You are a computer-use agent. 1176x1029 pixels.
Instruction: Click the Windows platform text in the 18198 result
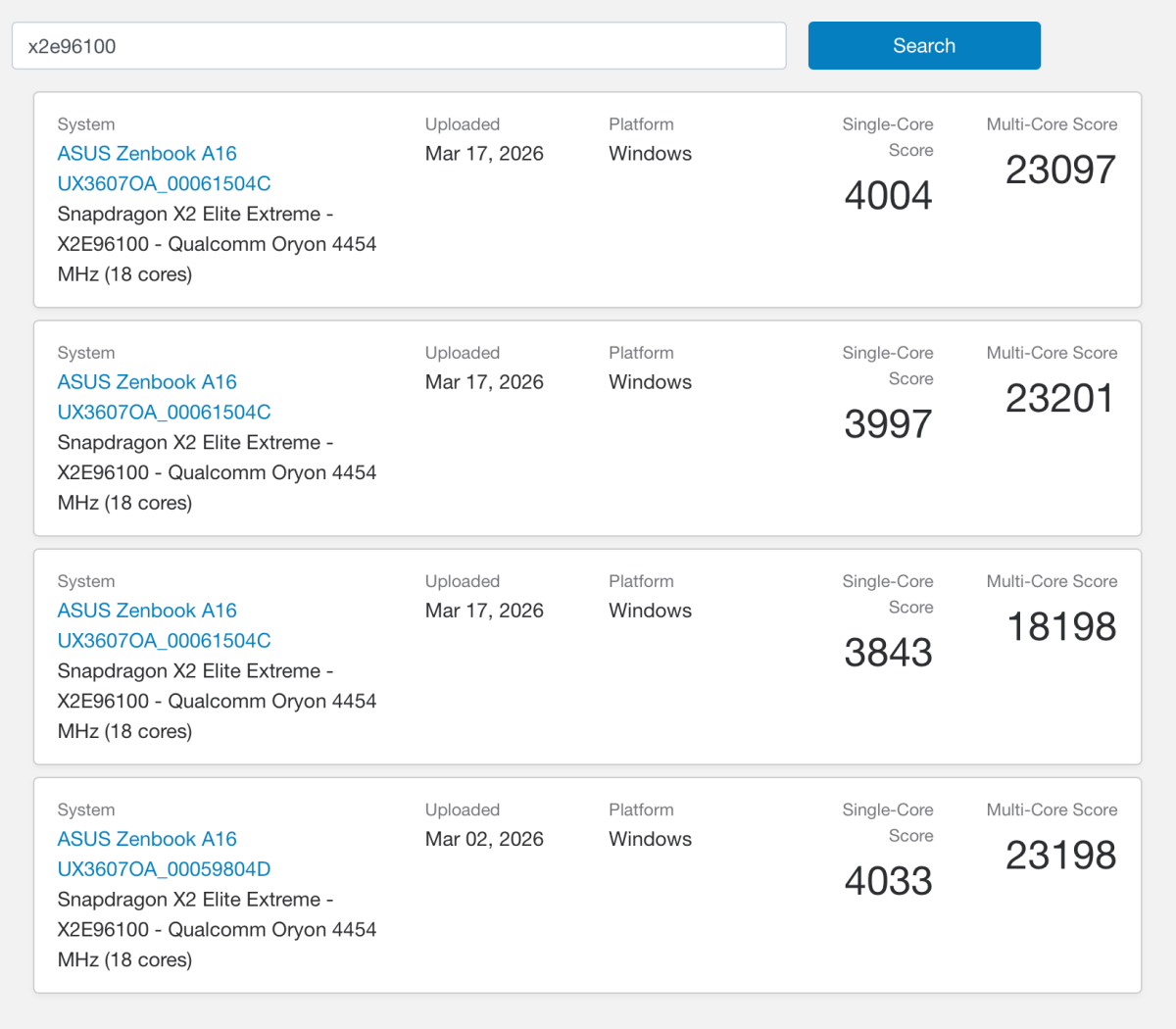[x=650, y=611]
